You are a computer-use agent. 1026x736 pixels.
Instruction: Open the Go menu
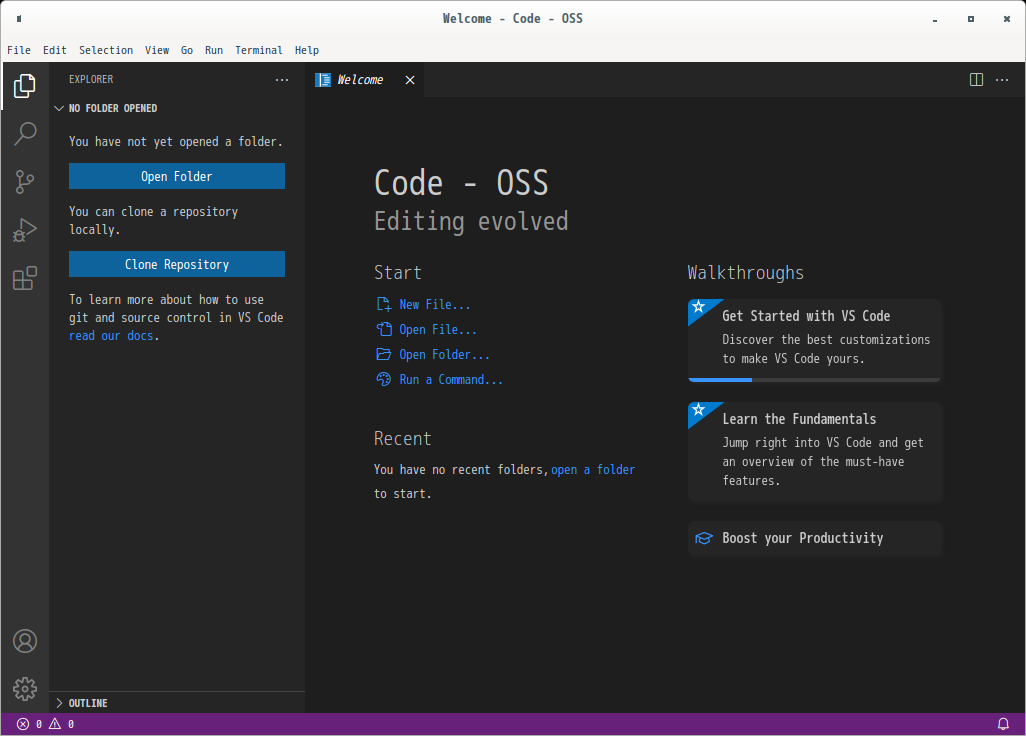187,50
